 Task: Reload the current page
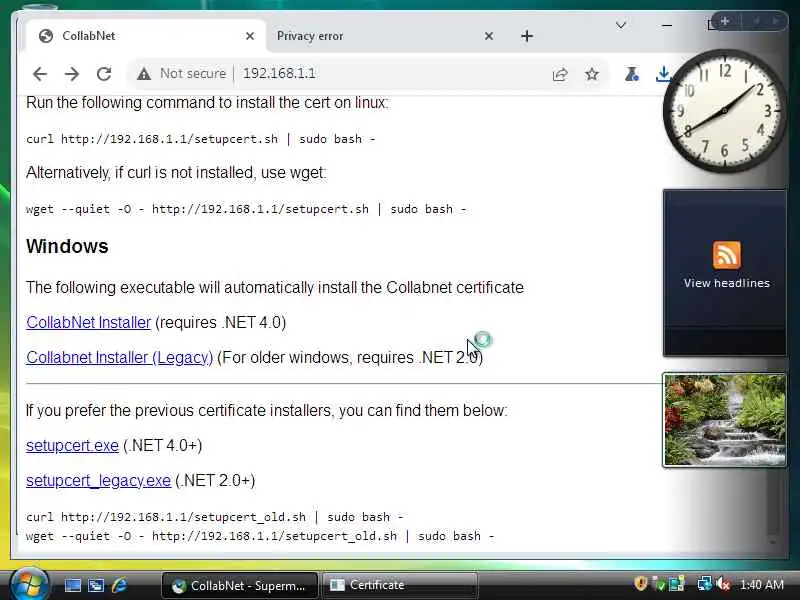click(104, 74)
